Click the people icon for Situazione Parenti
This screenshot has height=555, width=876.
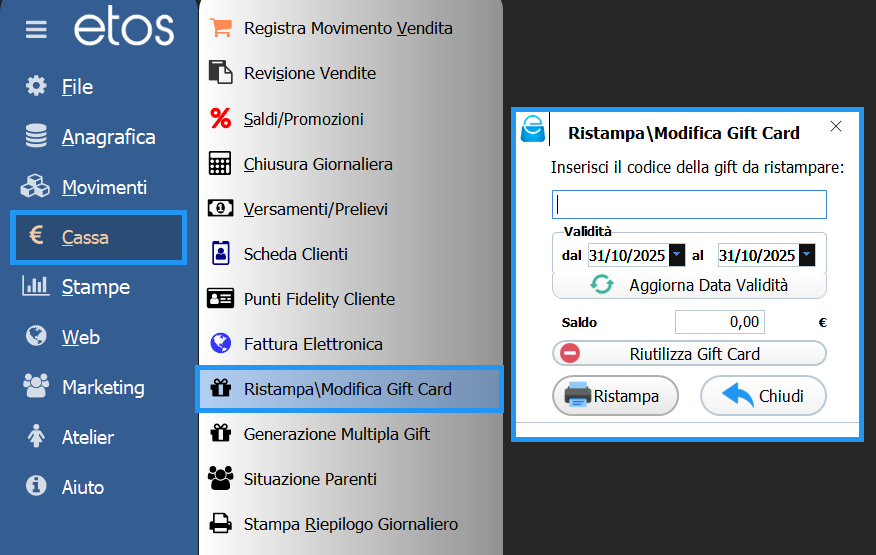[x=220, y=479]
